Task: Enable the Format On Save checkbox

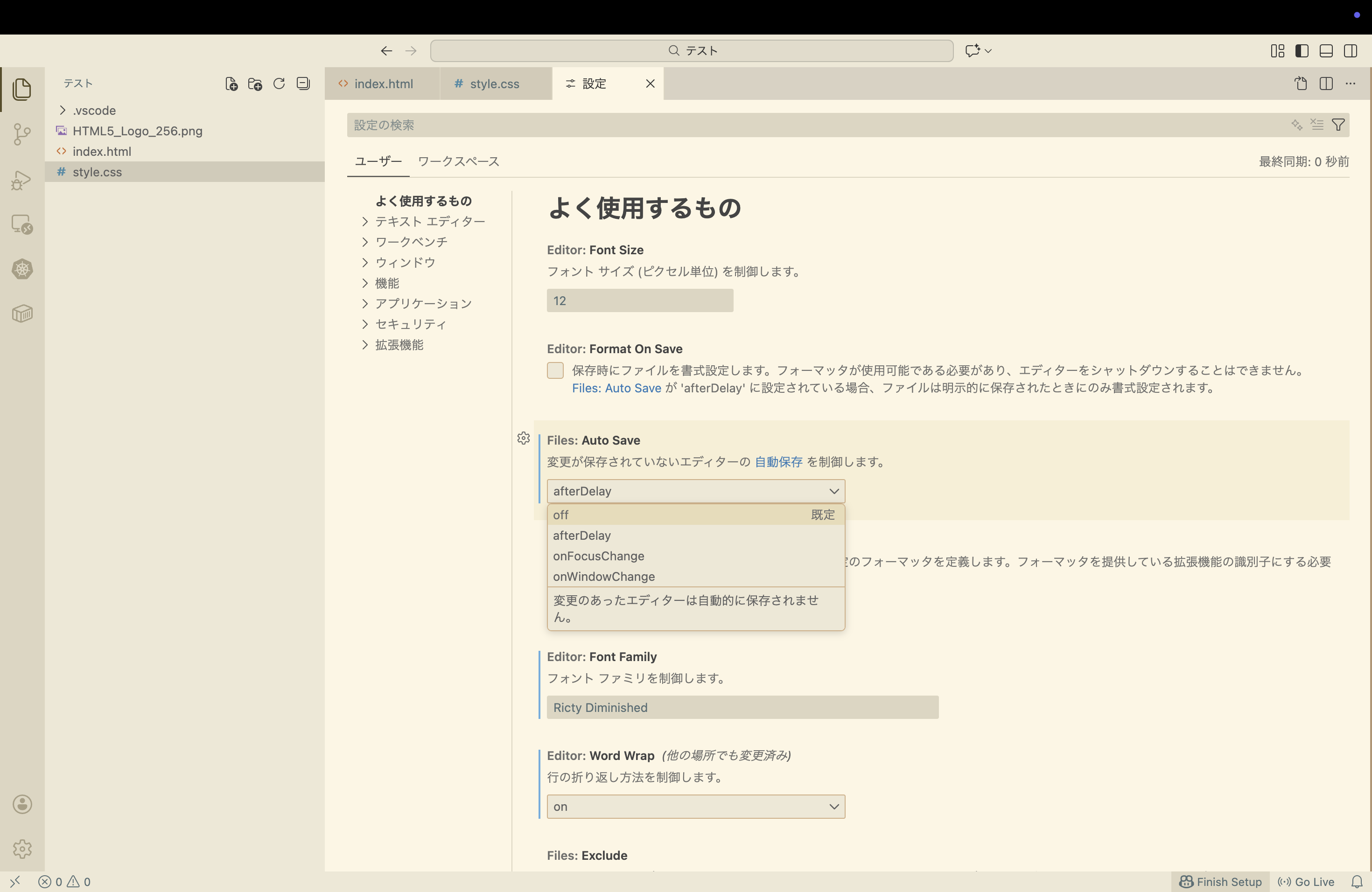Action: click(x=555, y=370)
